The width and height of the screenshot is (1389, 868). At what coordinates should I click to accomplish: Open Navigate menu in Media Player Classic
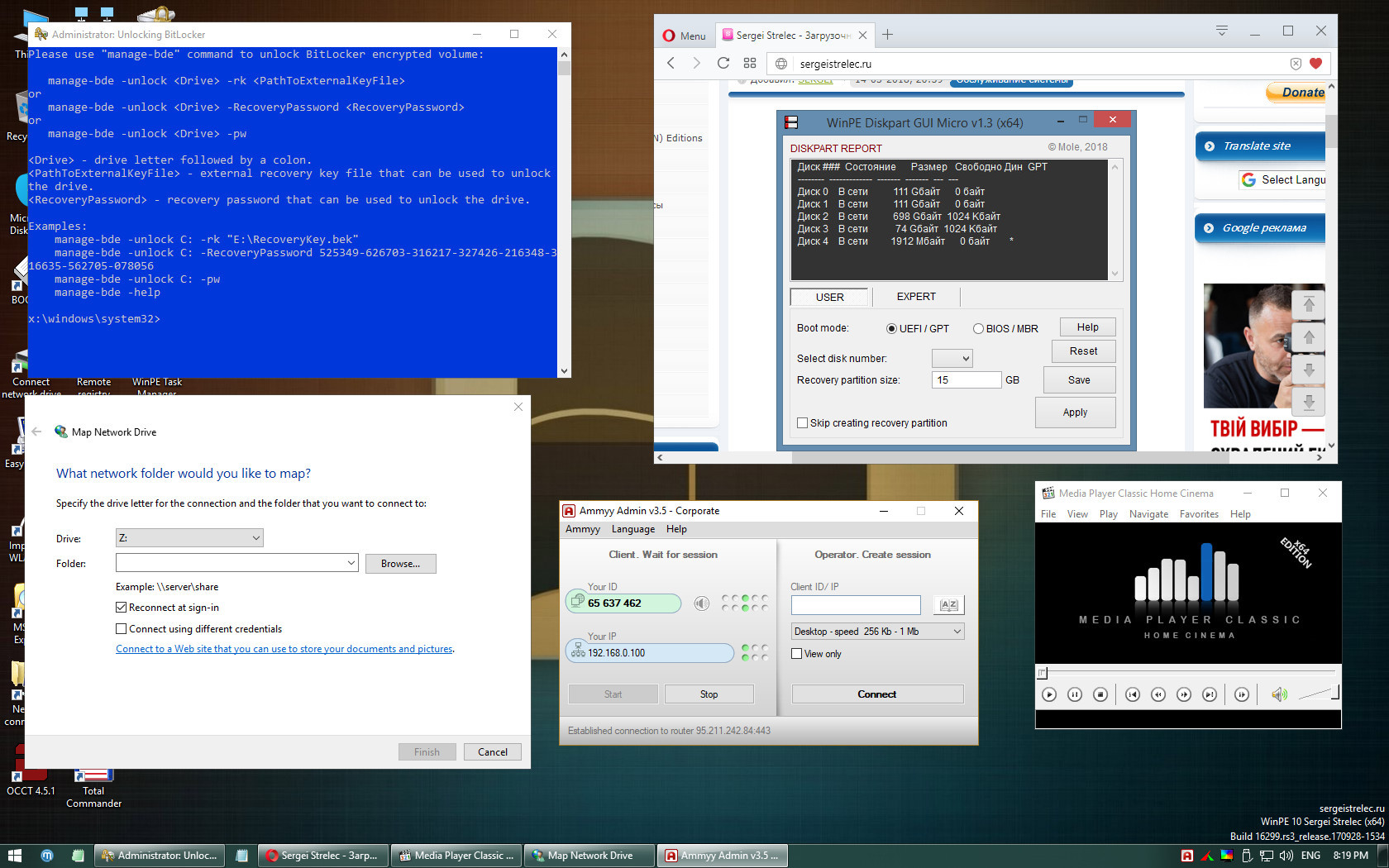[1148, 514]
